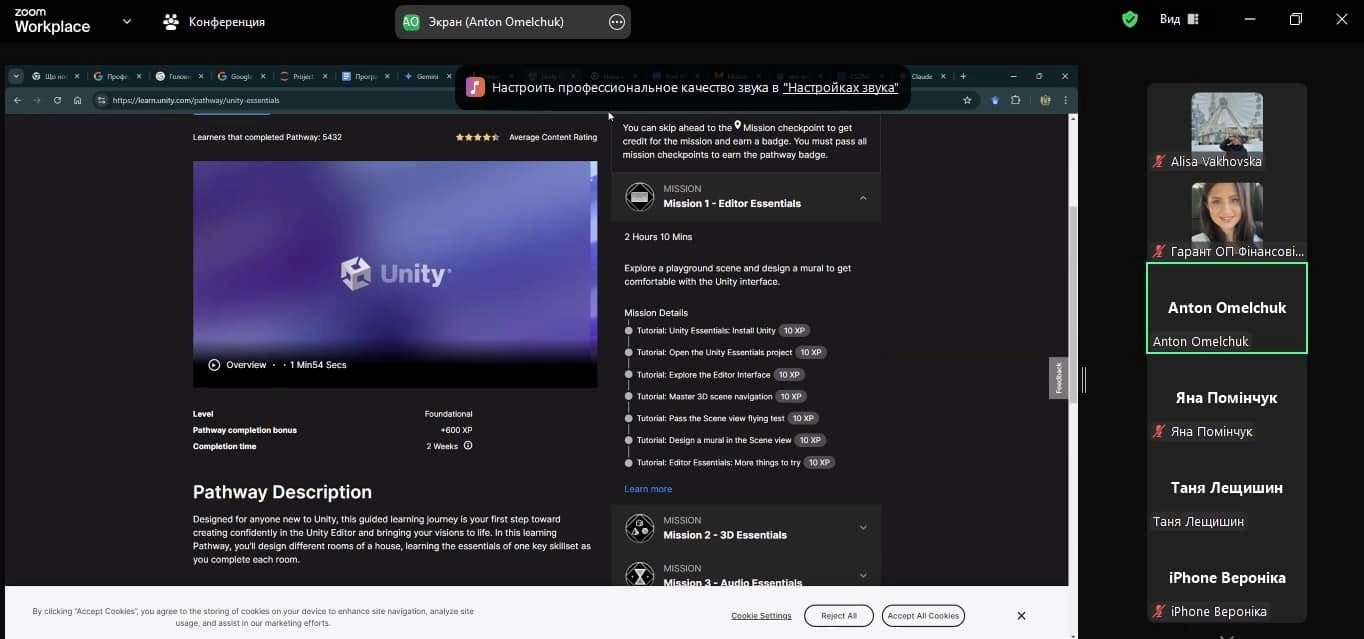
Task: Open Tutorial: Explore the Editor Interface
Action: pos(703,375)
